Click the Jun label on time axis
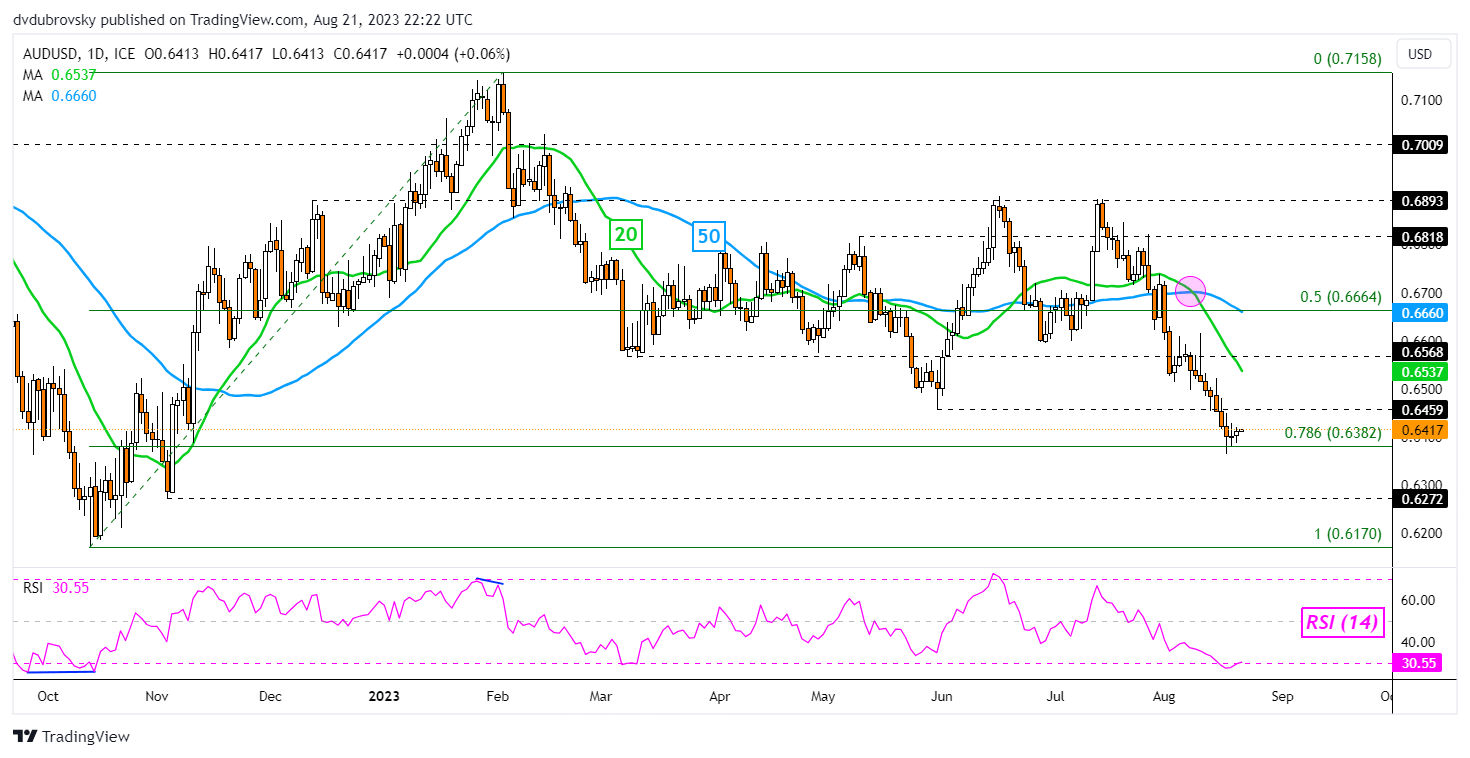The width and height of the screenshot is (1470, 758). coord(941,696)
